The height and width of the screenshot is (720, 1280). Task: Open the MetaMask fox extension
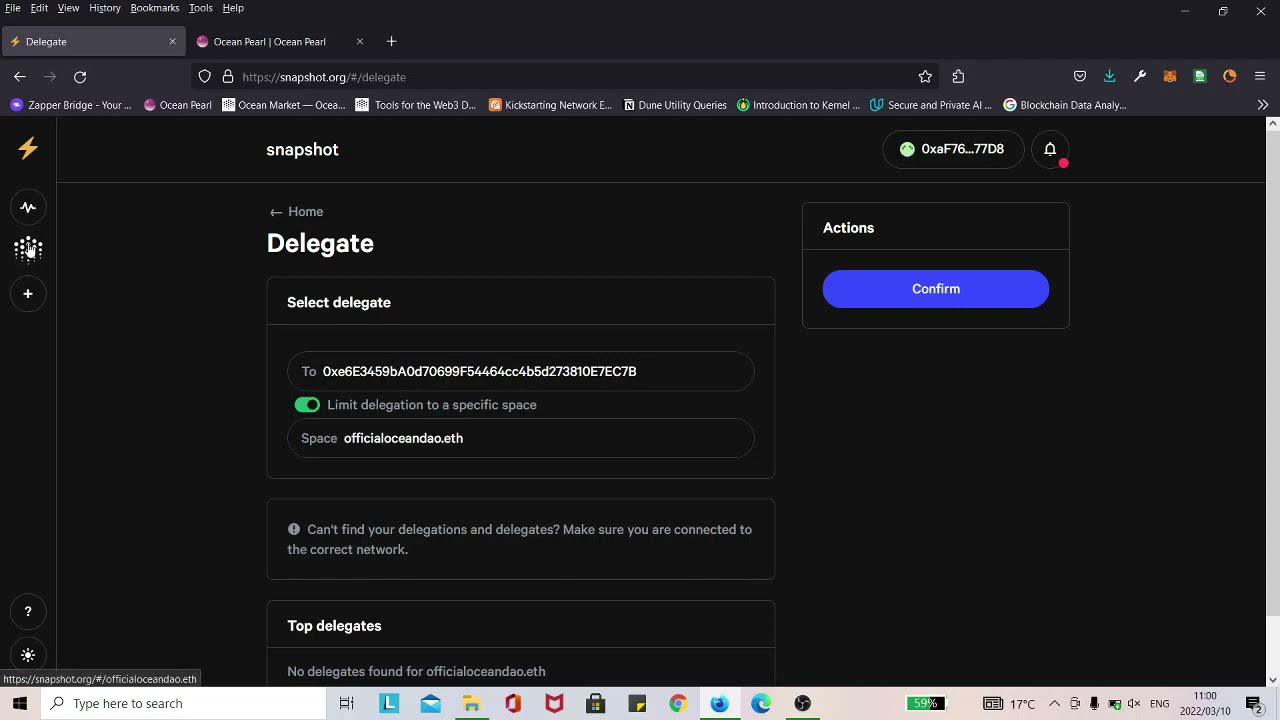[x=1170, y=76]
